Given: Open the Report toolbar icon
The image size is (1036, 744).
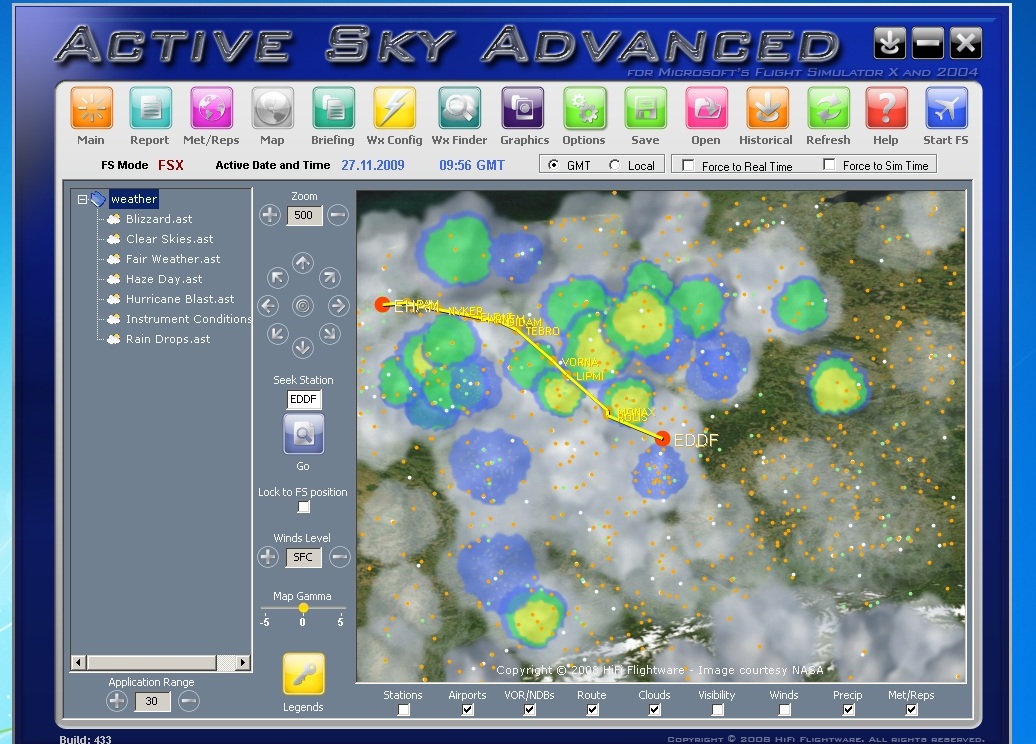Looking at the screenshot, I should coord(151,108).
